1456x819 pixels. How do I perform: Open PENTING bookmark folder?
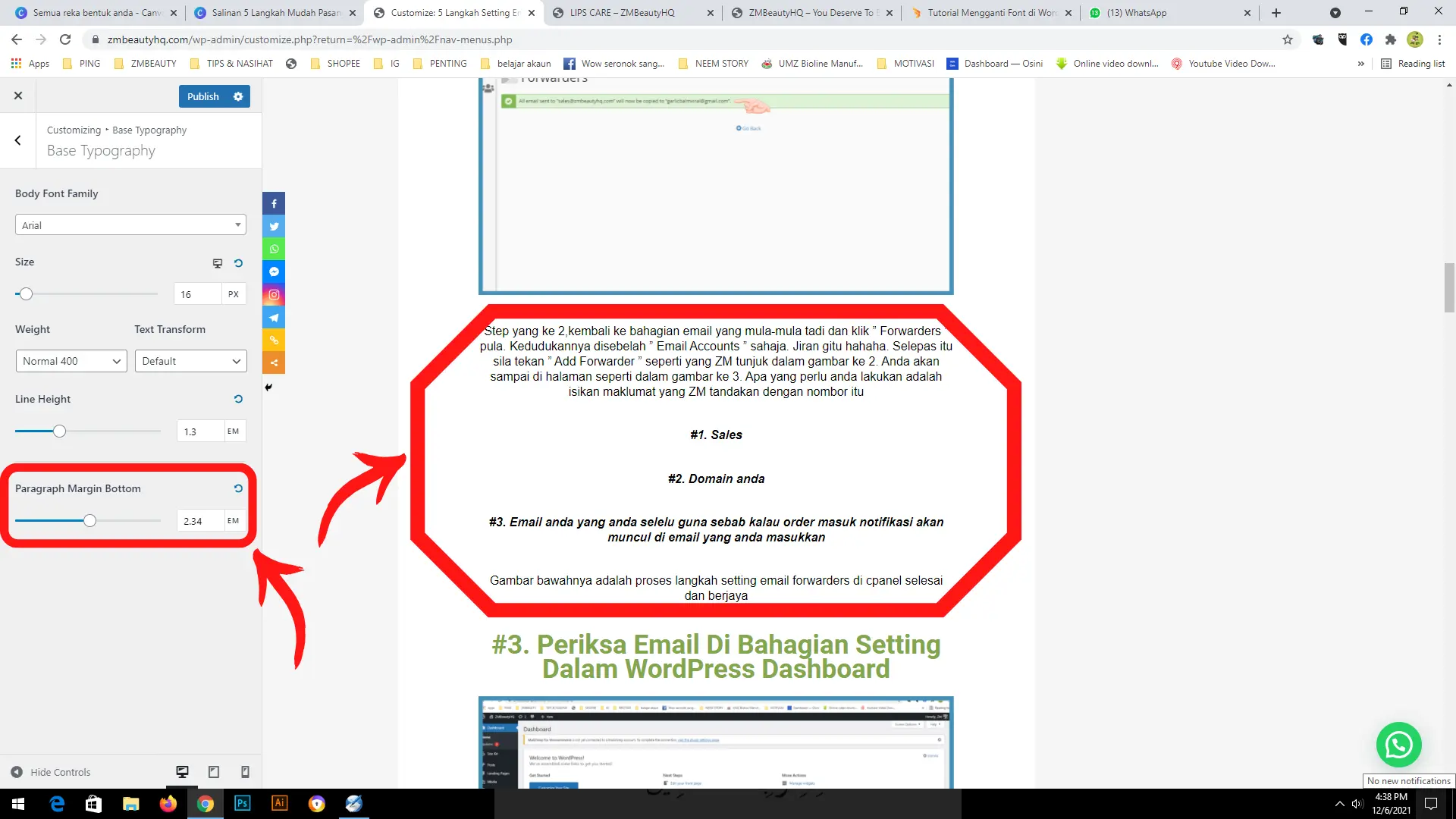(x=440, y=64)
